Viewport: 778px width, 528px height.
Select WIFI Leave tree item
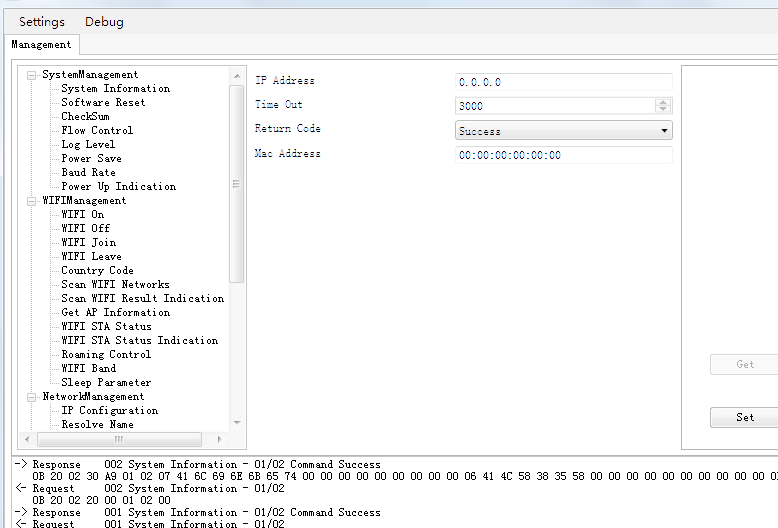pyautogui.click(x=91, y=256)
